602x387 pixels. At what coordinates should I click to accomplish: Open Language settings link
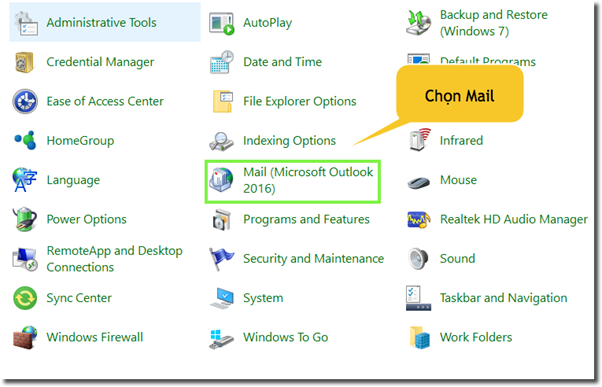pos(73,180)
